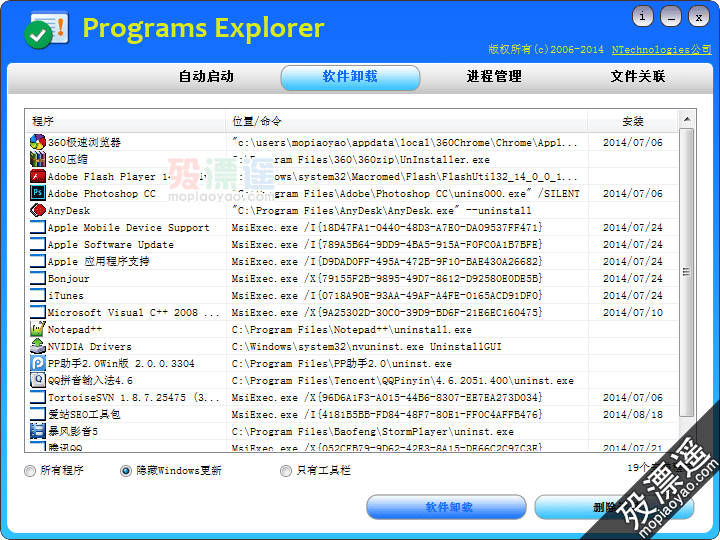Click the iTunes entry icon

(x=38, y=295)
